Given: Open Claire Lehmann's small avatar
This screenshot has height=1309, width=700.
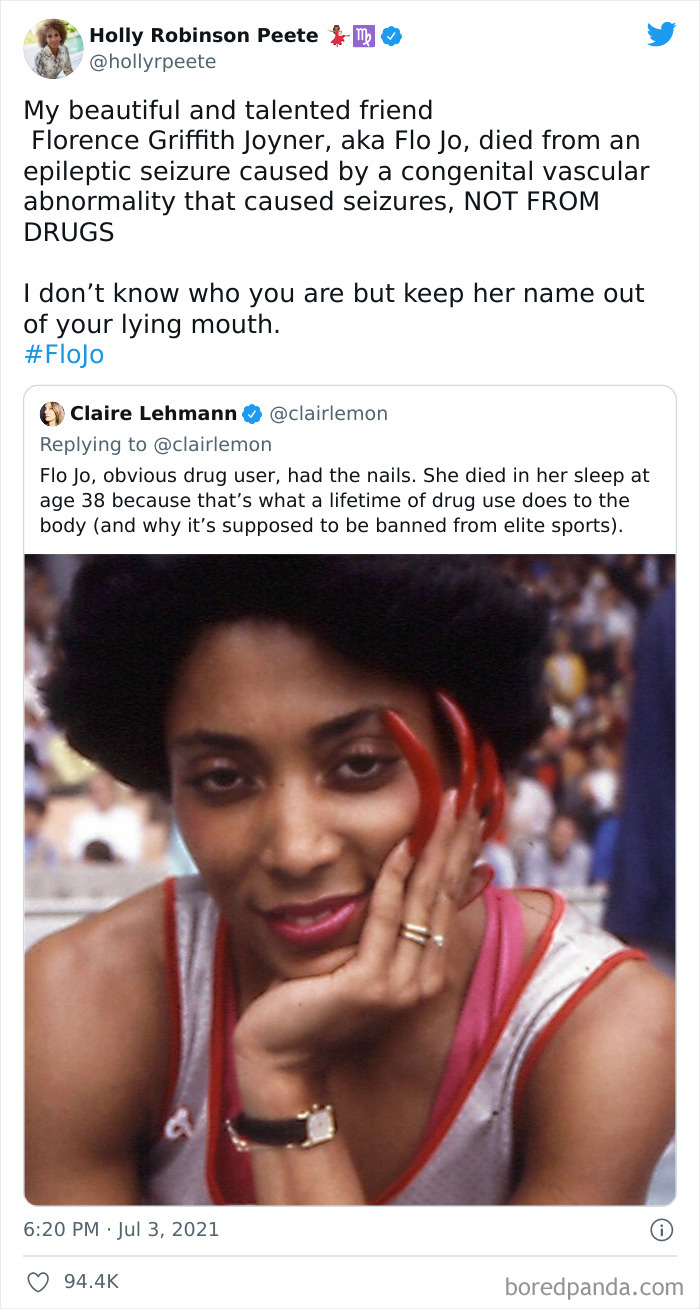Looking at the screenshot, I should click(x=52, y=414).
